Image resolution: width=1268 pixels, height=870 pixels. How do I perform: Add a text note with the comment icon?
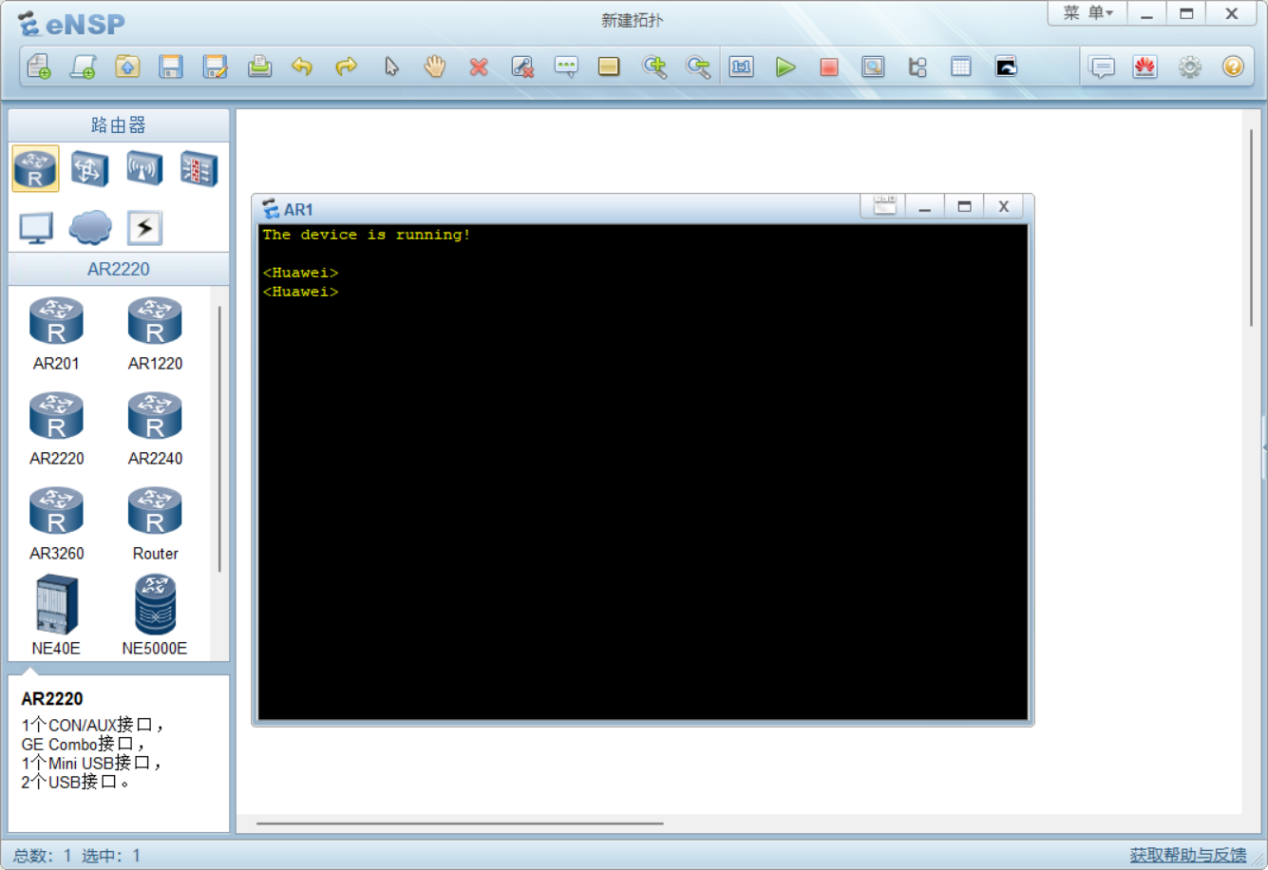566,67
